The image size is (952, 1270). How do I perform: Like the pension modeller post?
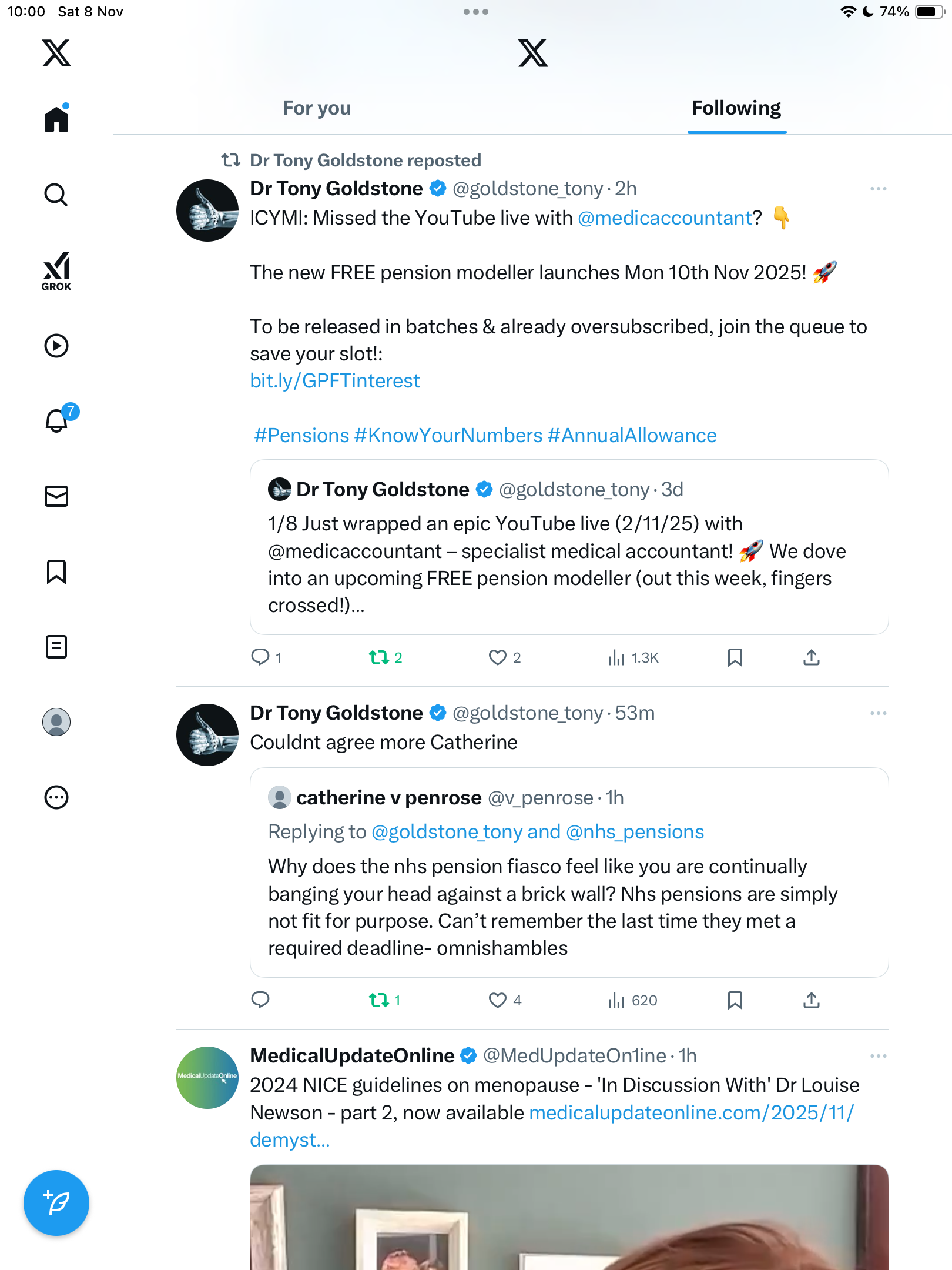click(498, 657)
